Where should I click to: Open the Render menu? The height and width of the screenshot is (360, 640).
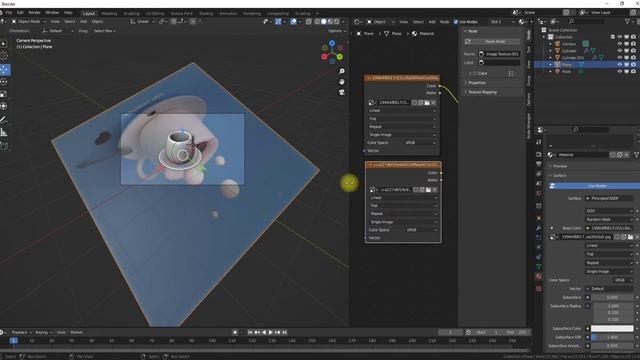(x=34, y=13)
